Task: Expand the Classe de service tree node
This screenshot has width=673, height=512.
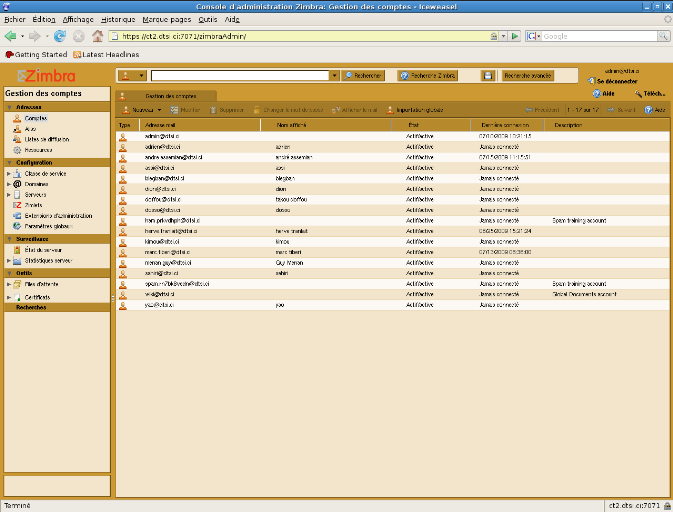Action: coord(8,173)
